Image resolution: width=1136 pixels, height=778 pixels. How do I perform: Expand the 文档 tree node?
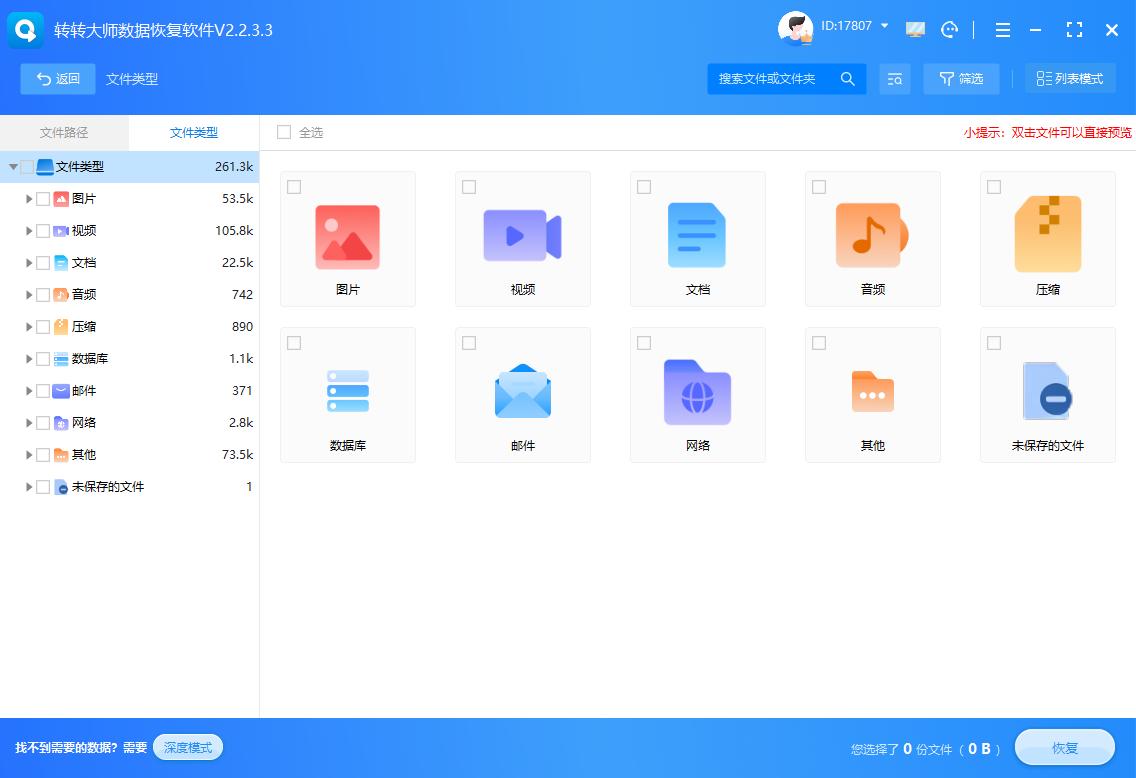pos(28,262)
